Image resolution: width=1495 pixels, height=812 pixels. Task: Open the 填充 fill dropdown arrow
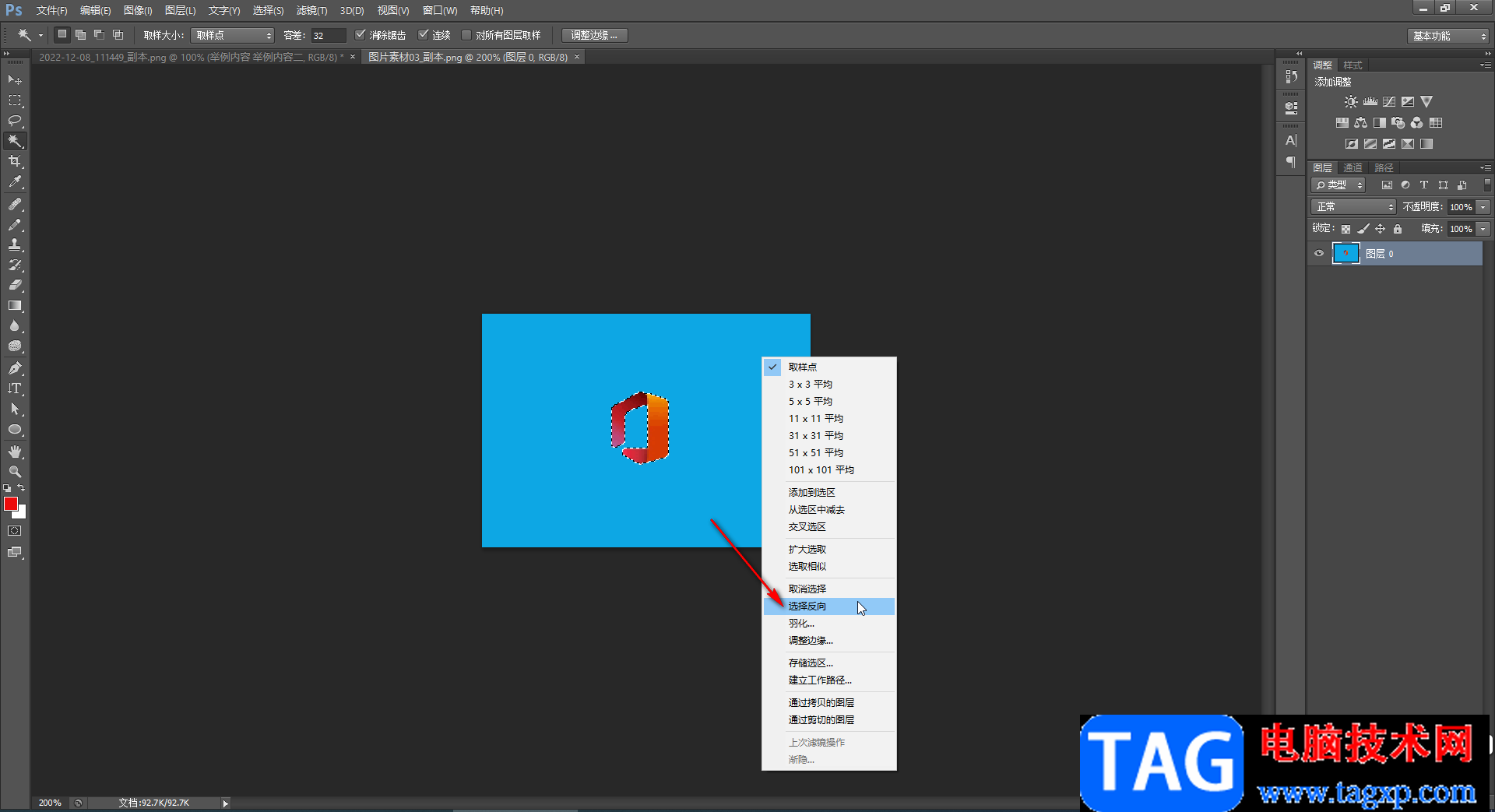click(x=1483, y=229)
